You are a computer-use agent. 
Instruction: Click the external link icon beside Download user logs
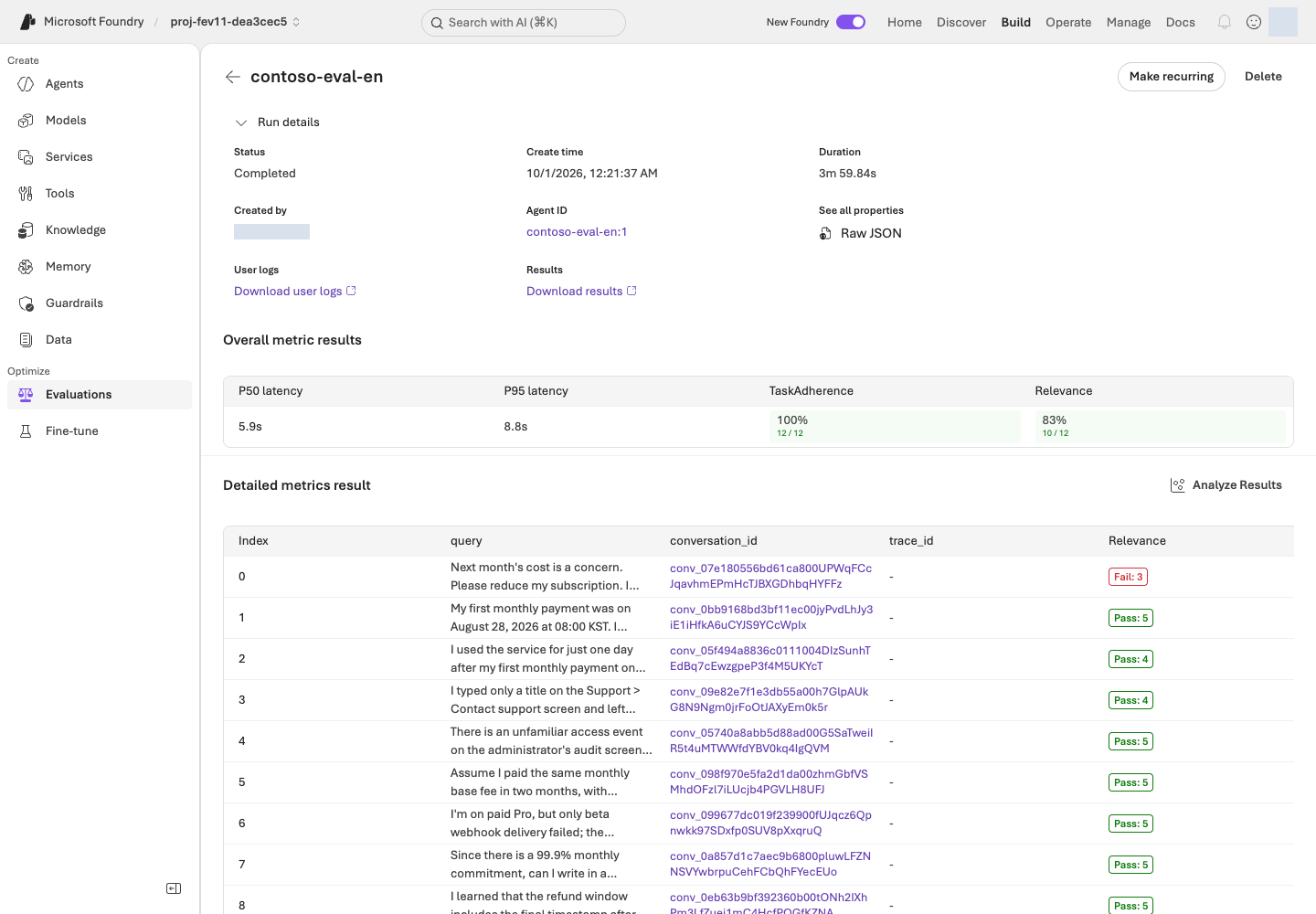coord(351,291)
